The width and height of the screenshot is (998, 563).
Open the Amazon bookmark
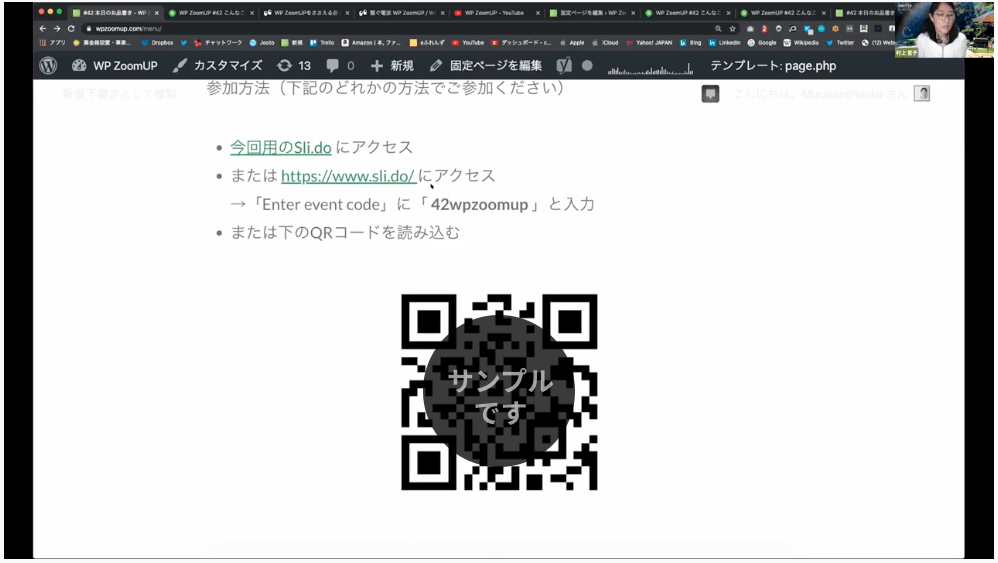pyautogui.click(x=371, y=43)
